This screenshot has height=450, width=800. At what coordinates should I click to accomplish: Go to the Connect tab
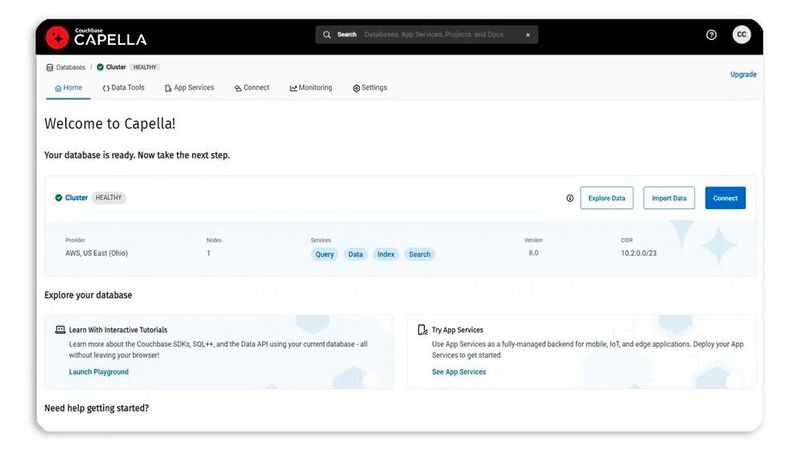click(252, 88)
